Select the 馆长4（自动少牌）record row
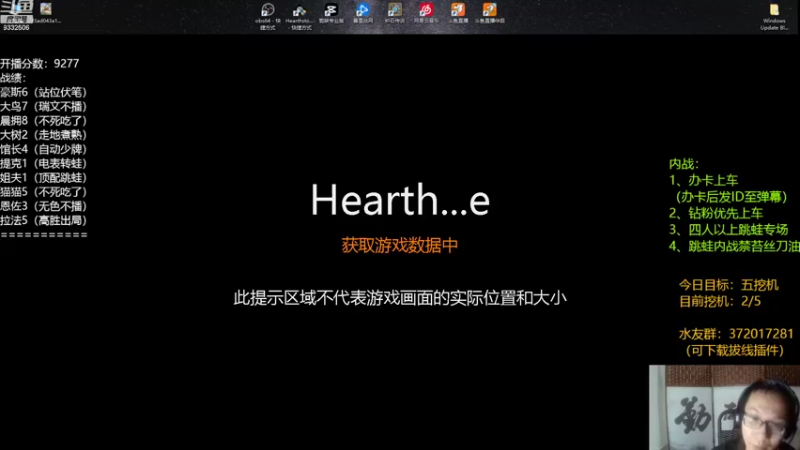Image resolution: width=800 pixels, height=450 pixels. pyautogui.click(x=43, y=149)
